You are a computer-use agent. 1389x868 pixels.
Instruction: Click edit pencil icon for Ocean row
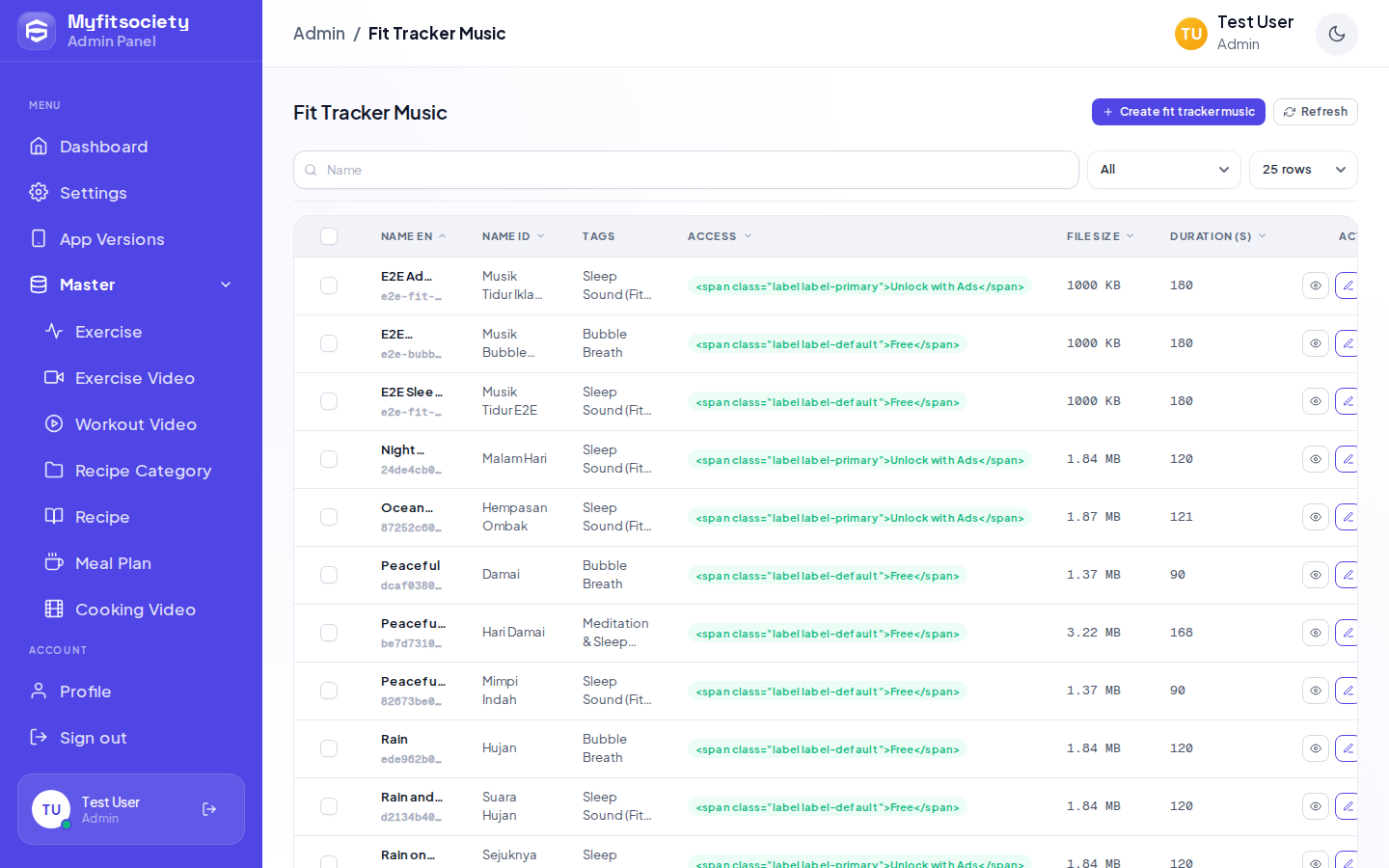point(1347,517)
